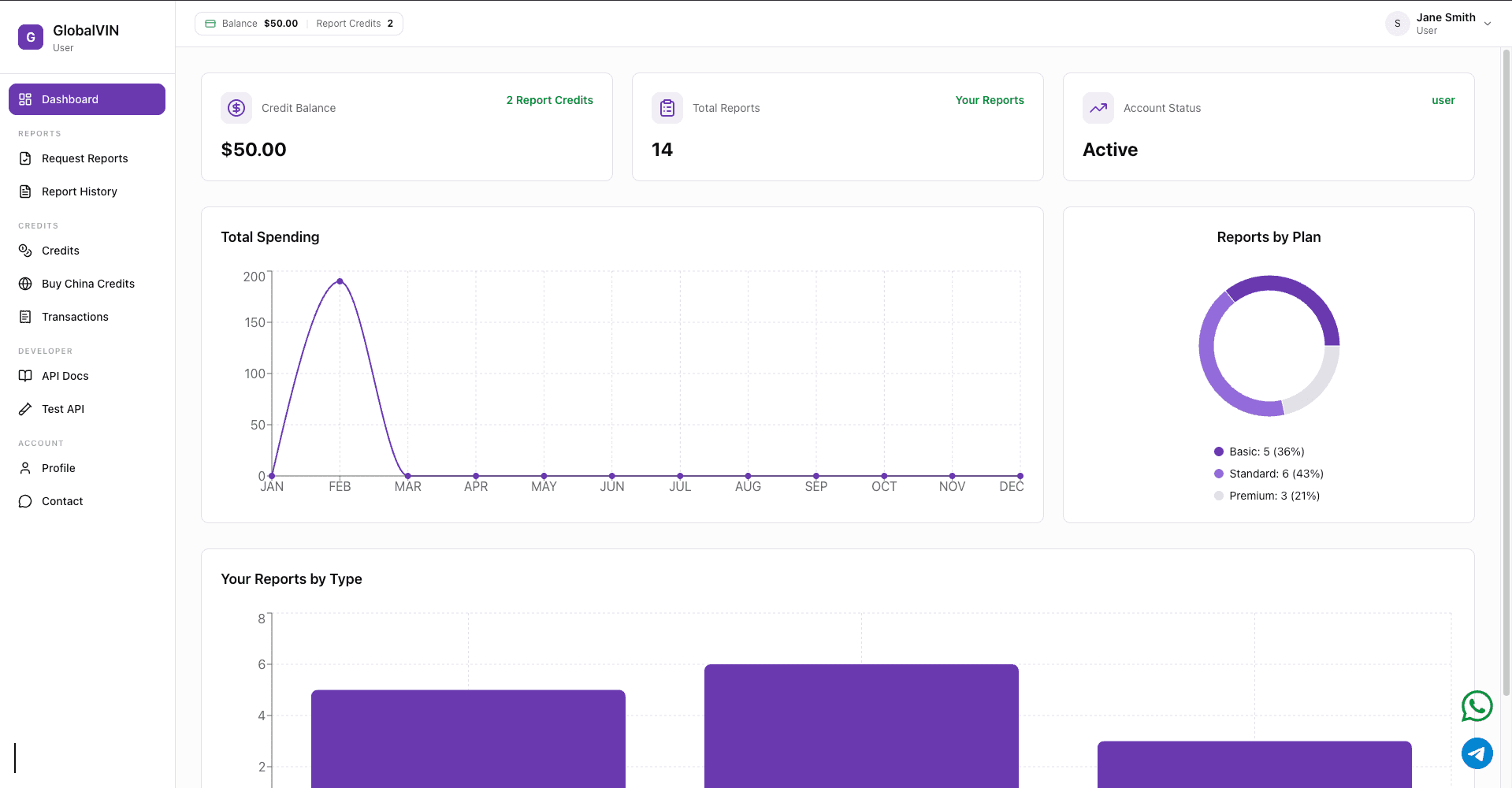This screenshot has width=1512, height=788.
Task: Open the Contact speech bubble icon
Action: [x=26, y=500]
